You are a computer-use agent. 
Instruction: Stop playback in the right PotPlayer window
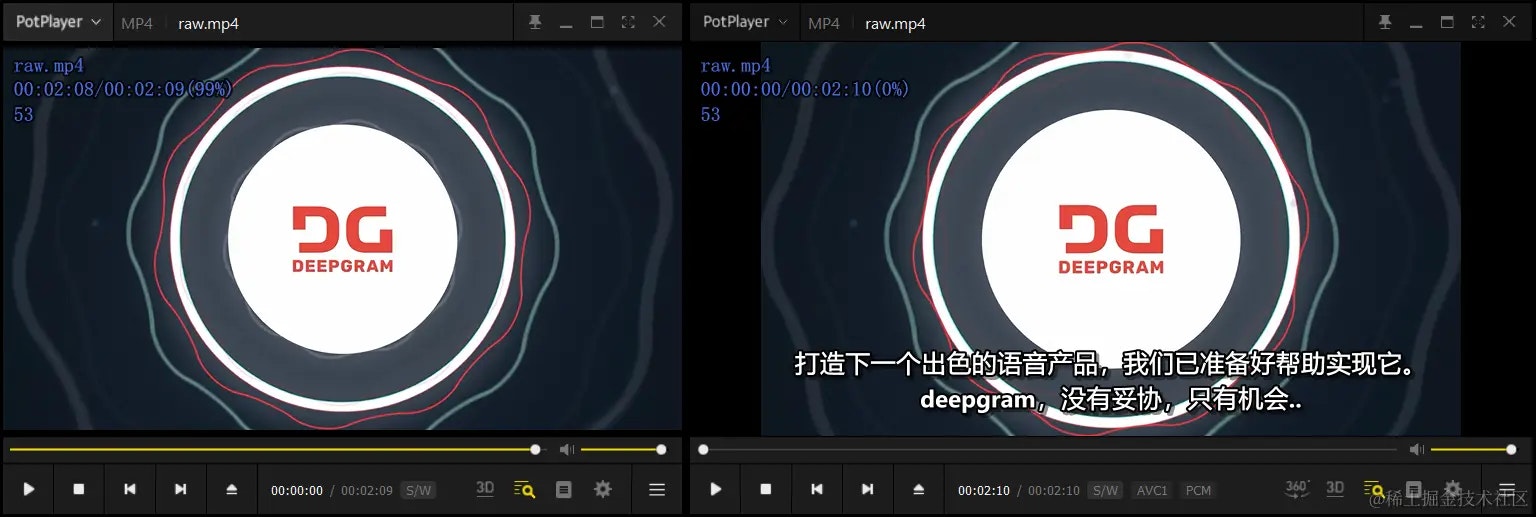[x=766, y=489]
